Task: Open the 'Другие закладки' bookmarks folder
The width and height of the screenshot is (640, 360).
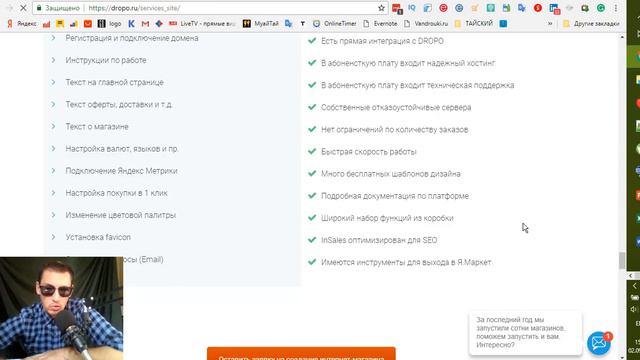Action: pyautogui.click(x=591, y=24)
